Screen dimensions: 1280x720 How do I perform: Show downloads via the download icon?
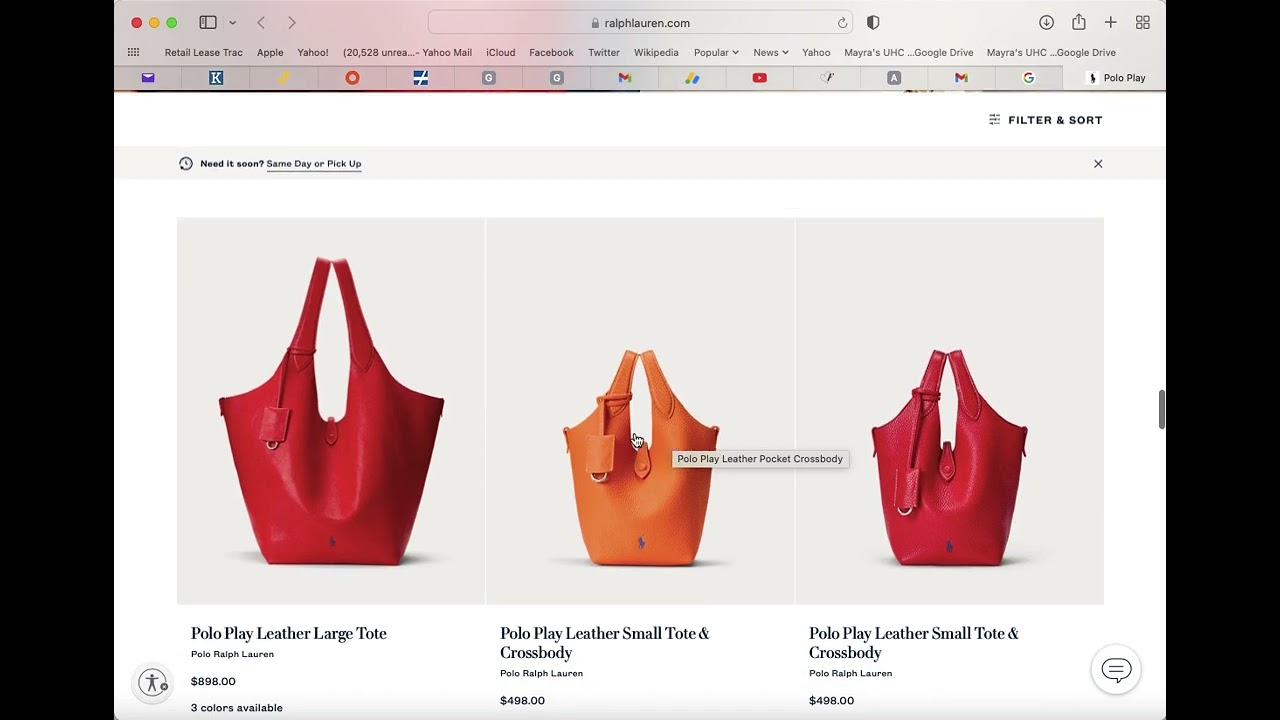(1046, 22)
